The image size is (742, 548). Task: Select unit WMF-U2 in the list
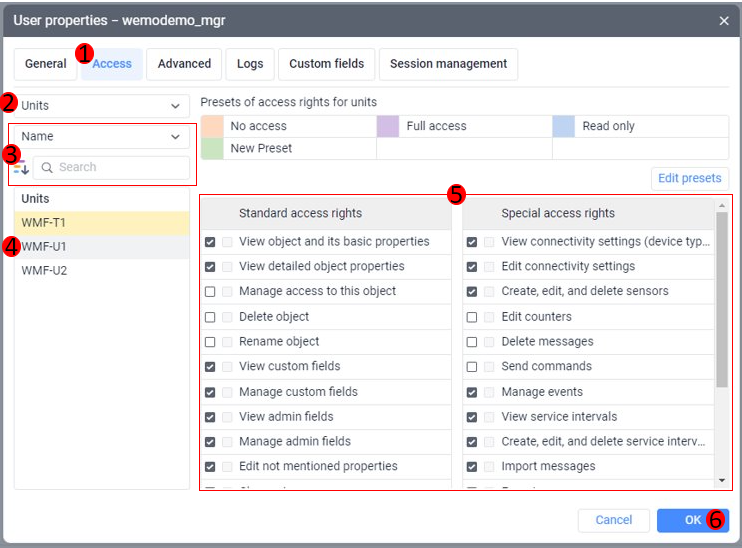102,271
